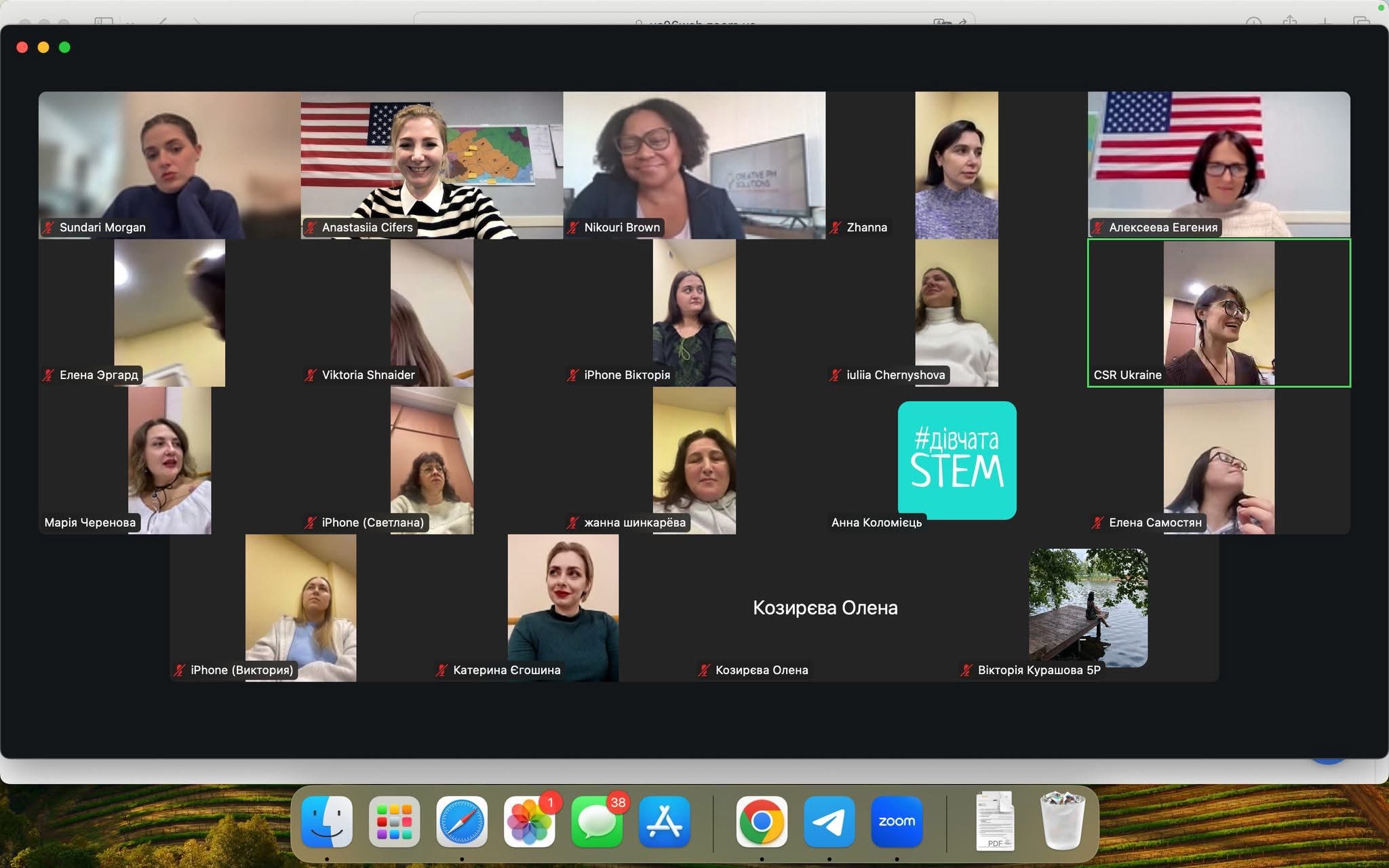Click the #дівчата STEM avatar tile
The width and height of the screenshot is (1389, 868).
pyautogui.click(x=957, y=460)
